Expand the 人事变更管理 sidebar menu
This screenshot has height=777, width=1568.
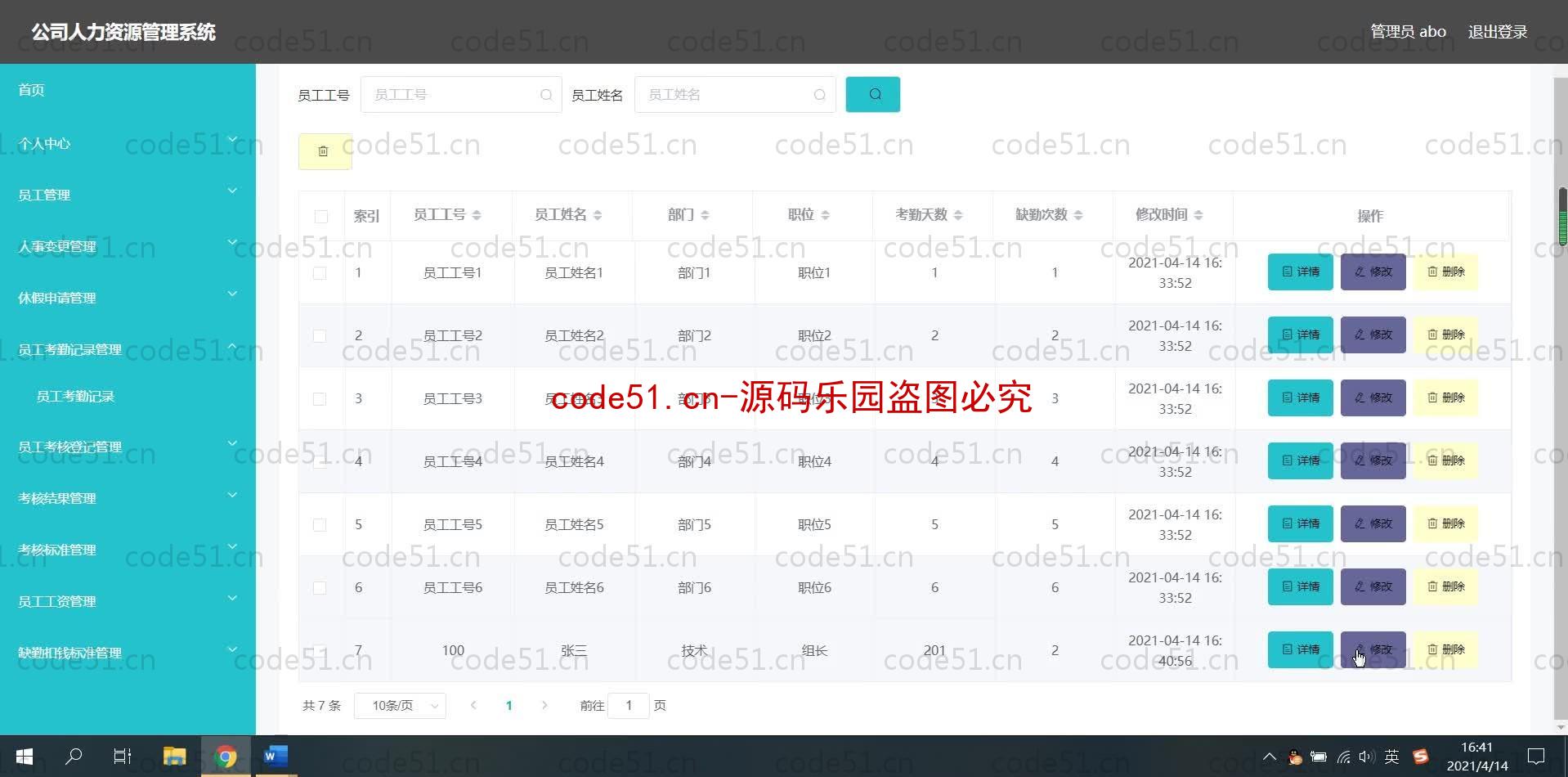click(x=128, y=246)
